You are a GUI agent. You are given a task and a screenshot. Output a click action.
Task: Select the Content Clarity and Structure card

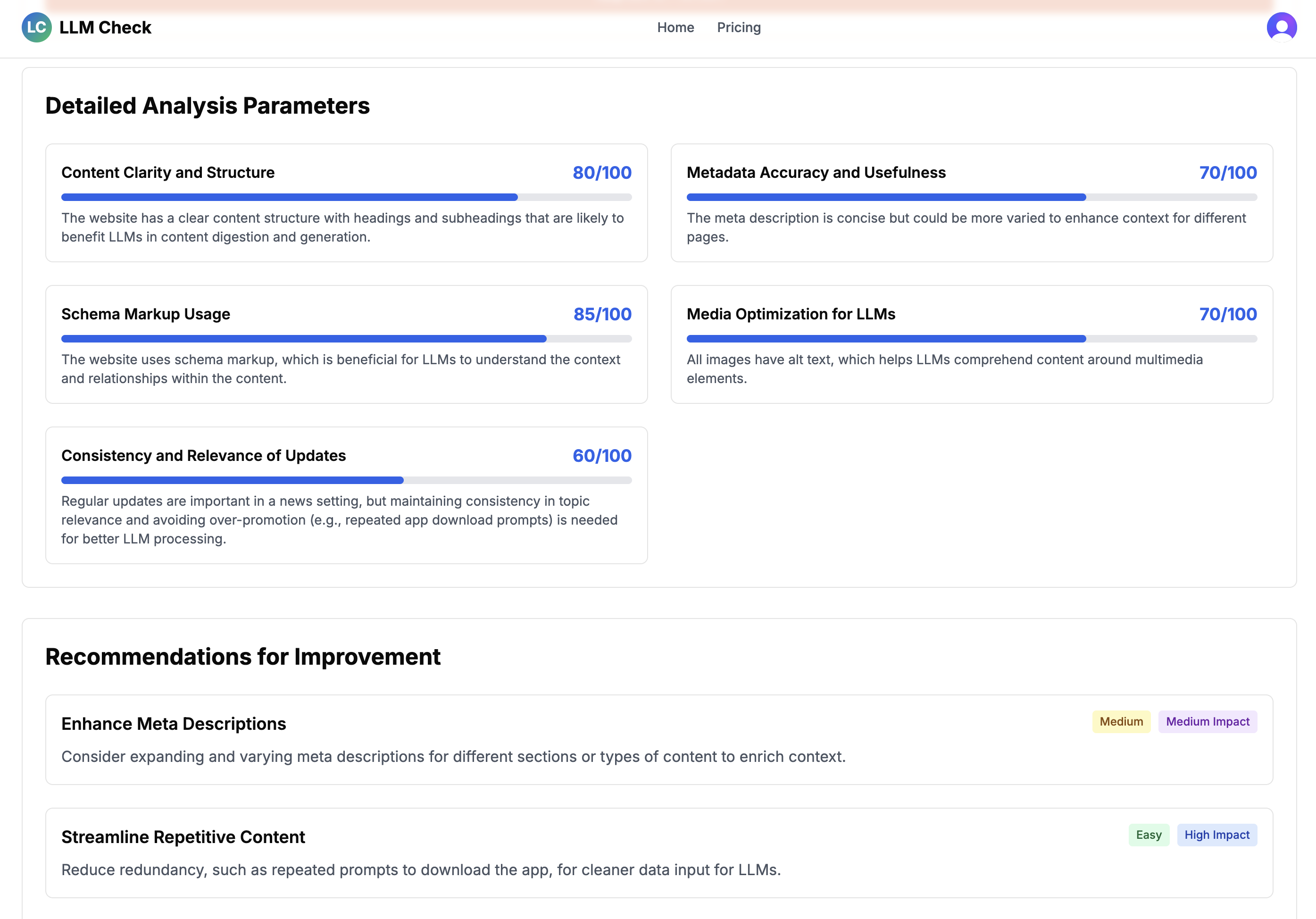tap(346, 203)
